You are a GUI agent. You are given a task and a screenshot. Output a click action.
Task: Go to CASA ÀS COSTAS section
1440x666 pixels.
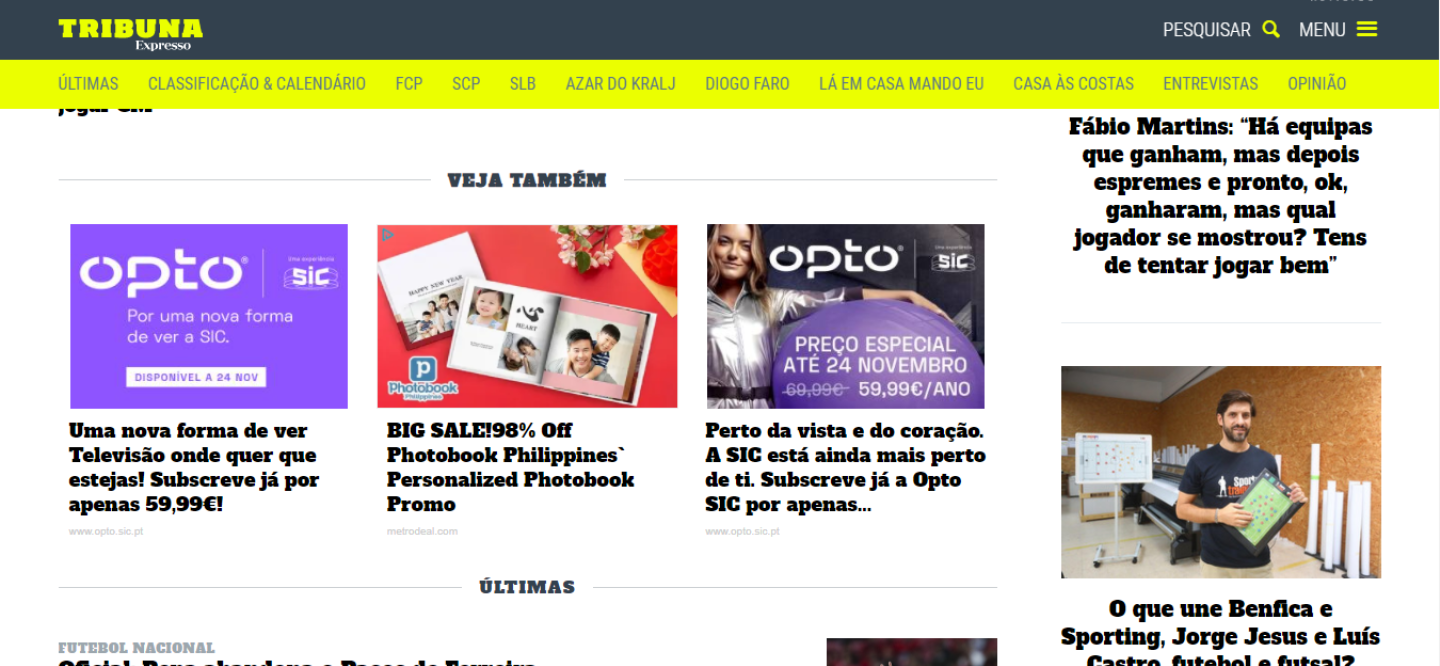click(x=1073, y=84)
